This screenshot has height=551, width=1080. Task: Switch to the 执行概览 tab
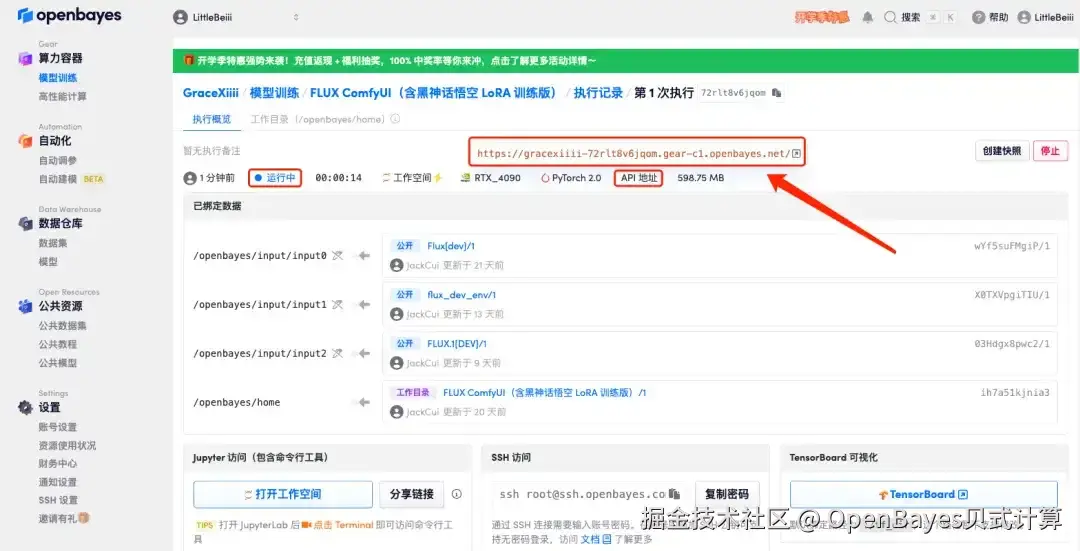tap(211, 119)
